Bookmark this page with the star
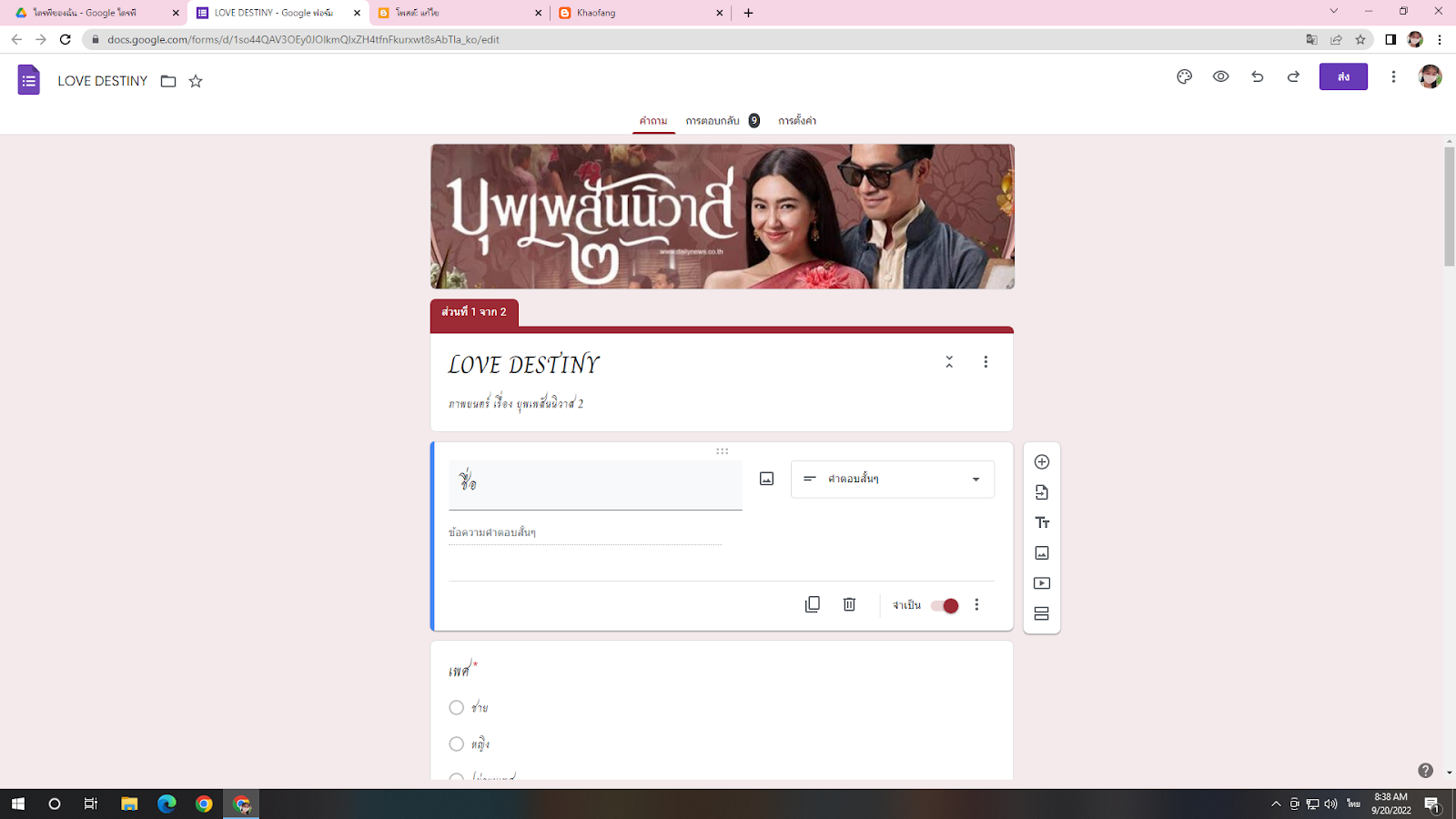Screen dimensions: 1456x819 pos(1360,39)
